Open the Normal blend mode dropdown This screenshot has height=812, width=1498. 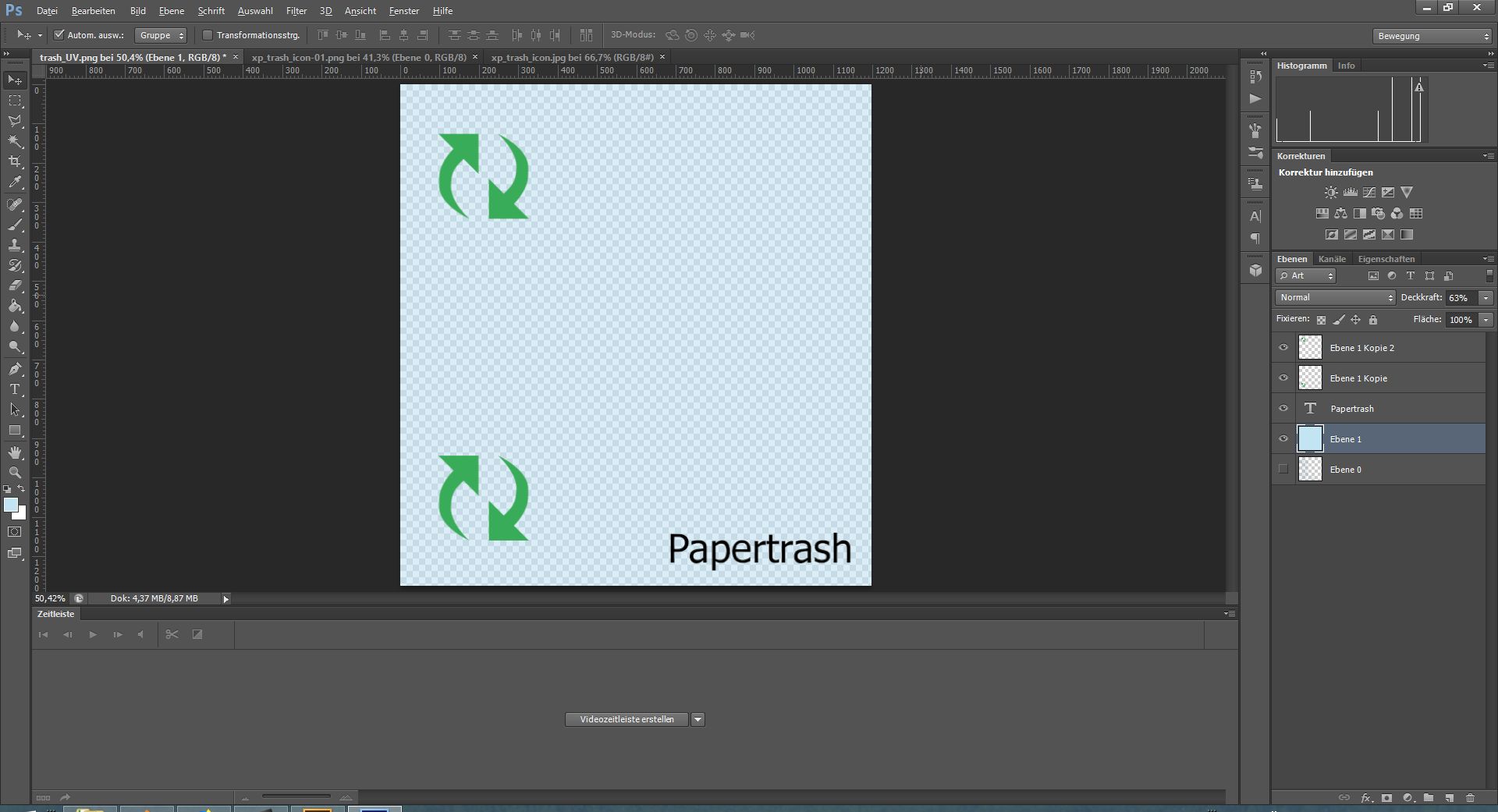point(1336,297)
